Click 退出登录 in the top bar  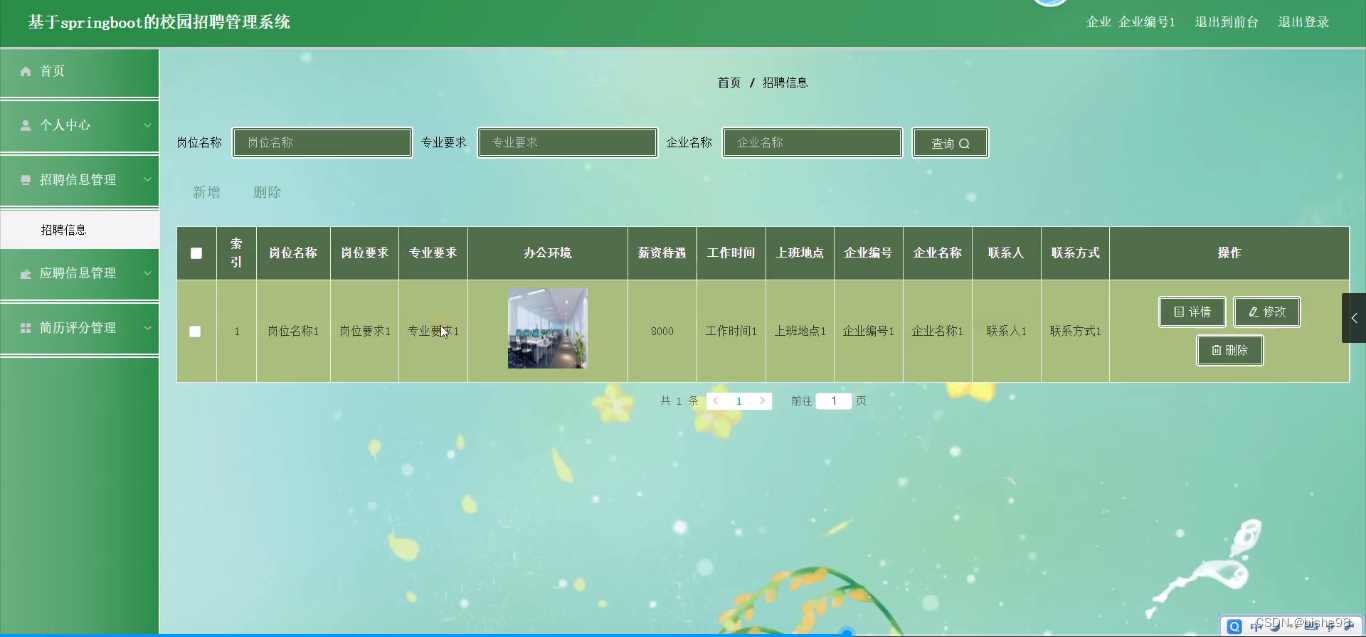pos(1303,20)
